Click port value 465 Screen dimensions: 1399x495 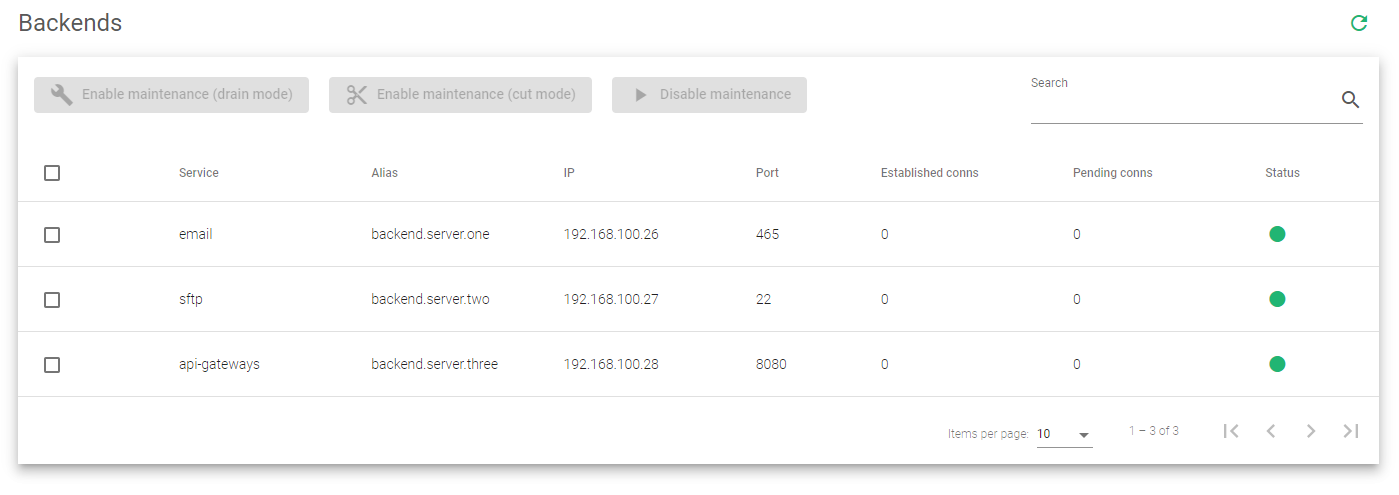coord(767,234)
